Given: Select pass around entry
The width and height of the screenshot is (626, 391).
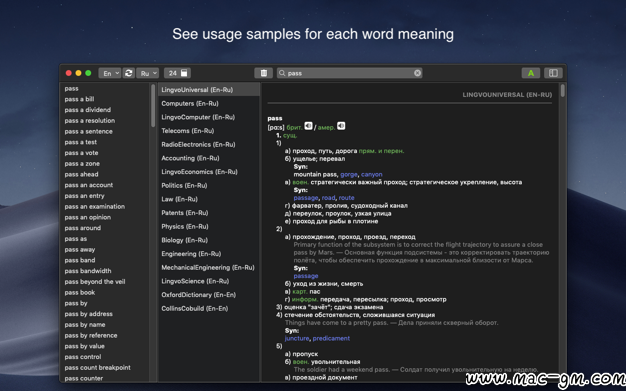Looking at the screenshot, I should point(83,228).
